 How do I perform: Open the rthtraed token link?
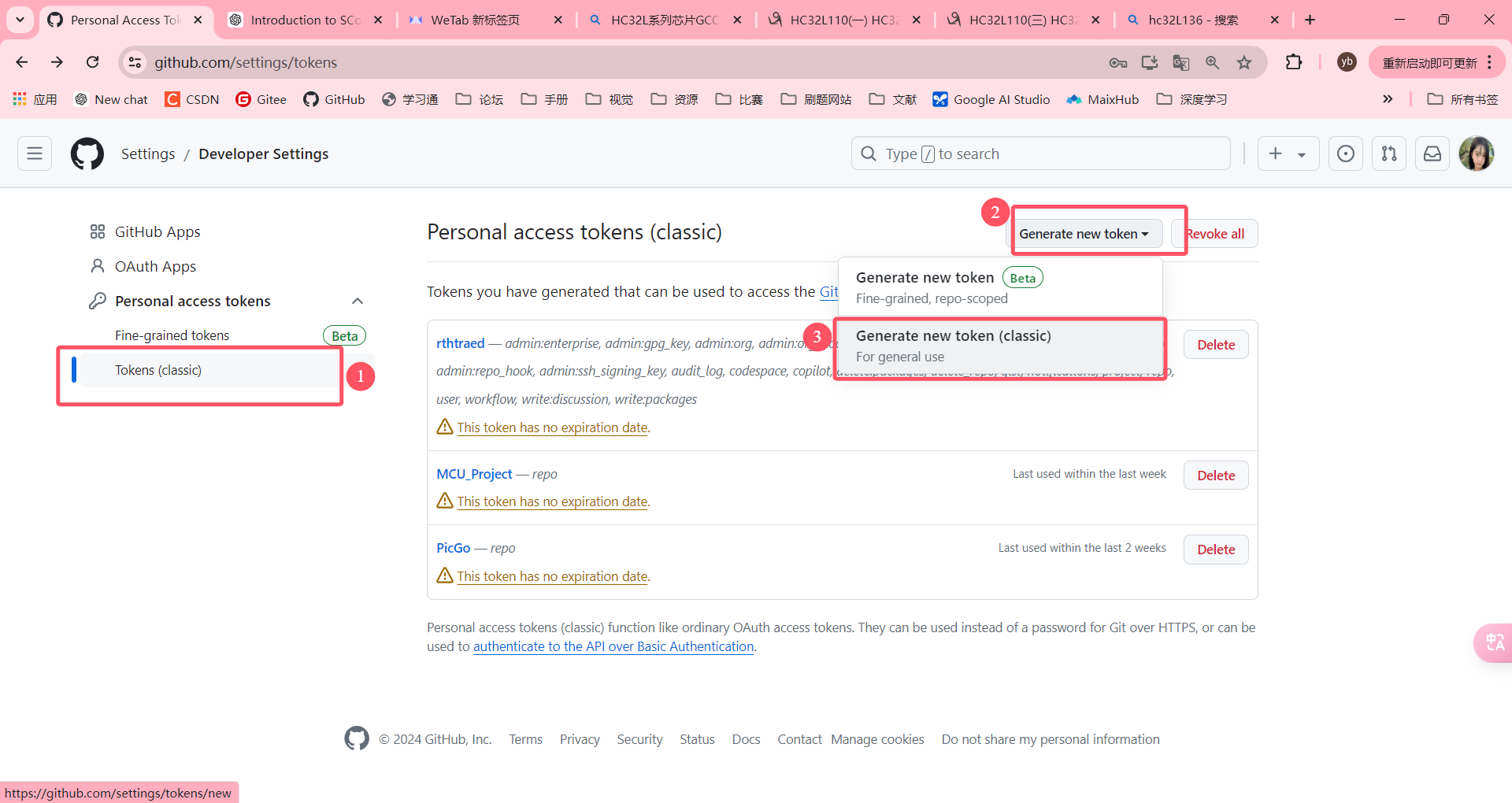pos(461,343)
